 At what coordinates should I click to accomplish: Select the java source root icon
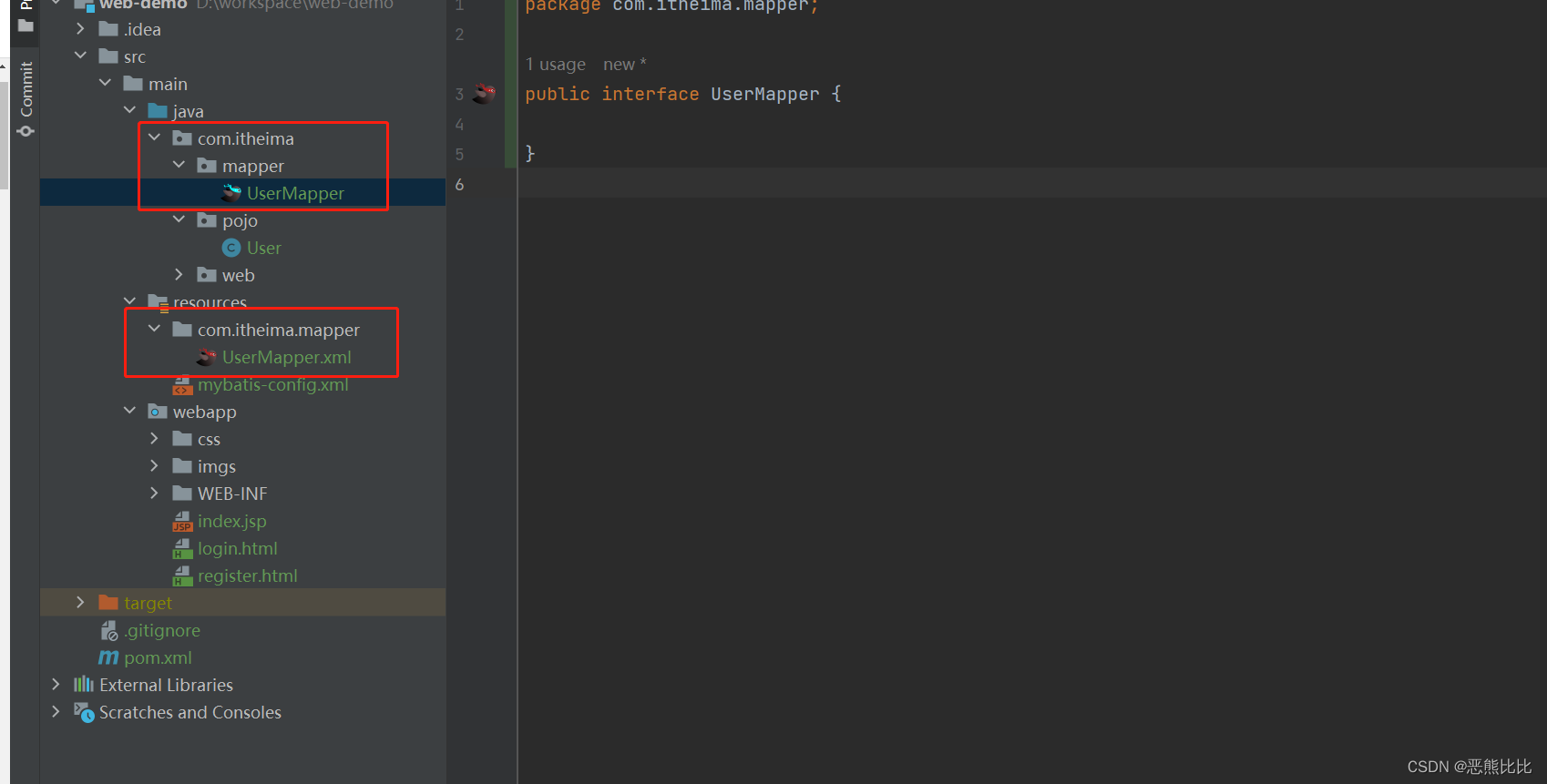coord(158,111)
